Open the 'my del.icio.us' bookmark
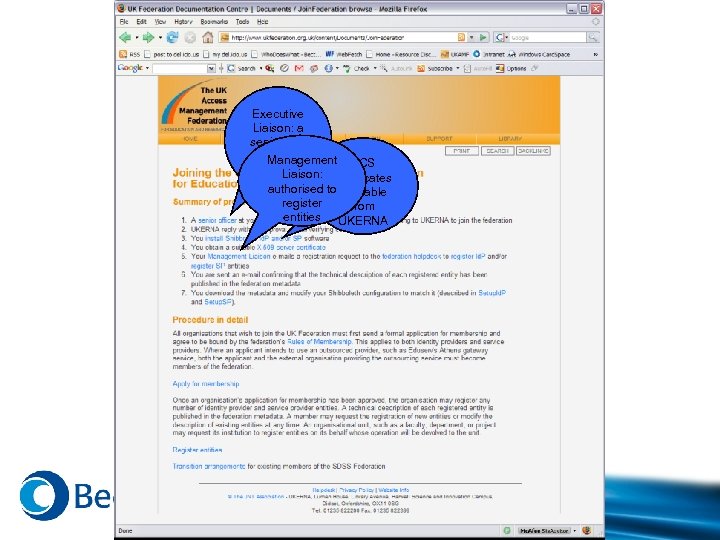 (x=225, y=54)
